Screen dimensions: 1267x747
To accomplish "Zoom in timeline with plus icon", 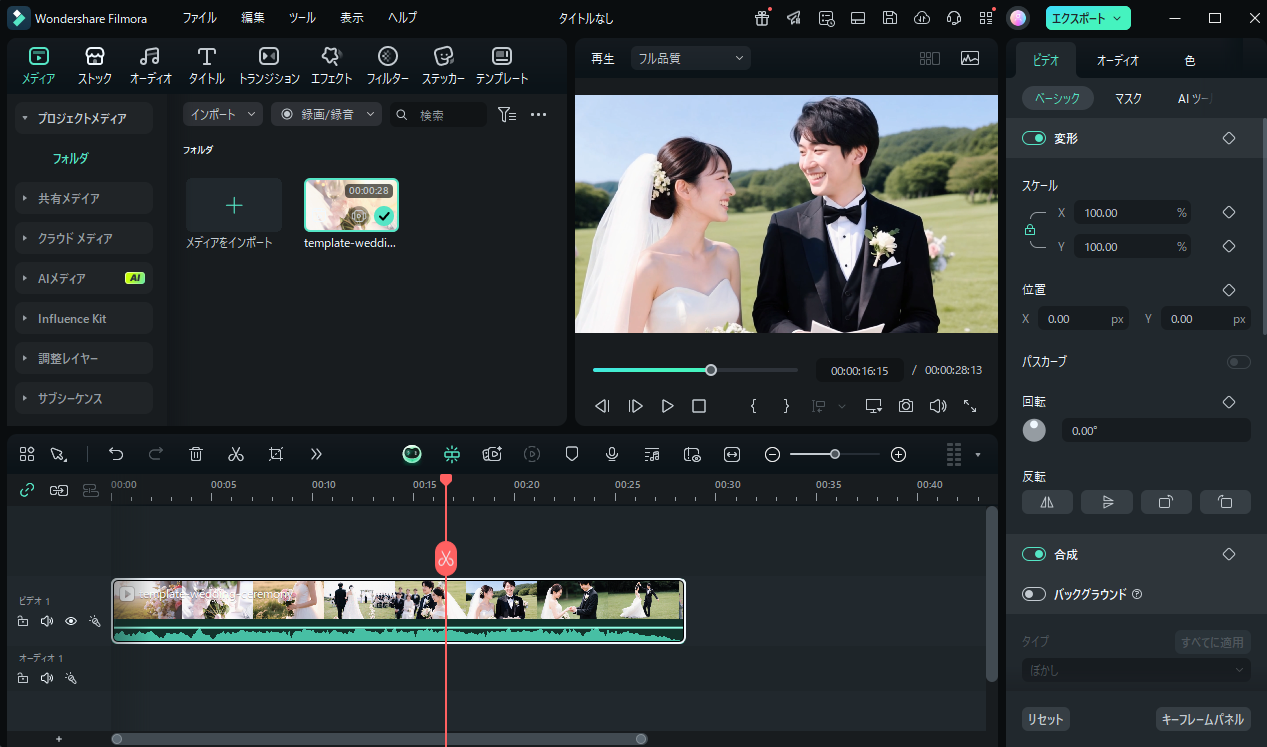I will point(898,454).
